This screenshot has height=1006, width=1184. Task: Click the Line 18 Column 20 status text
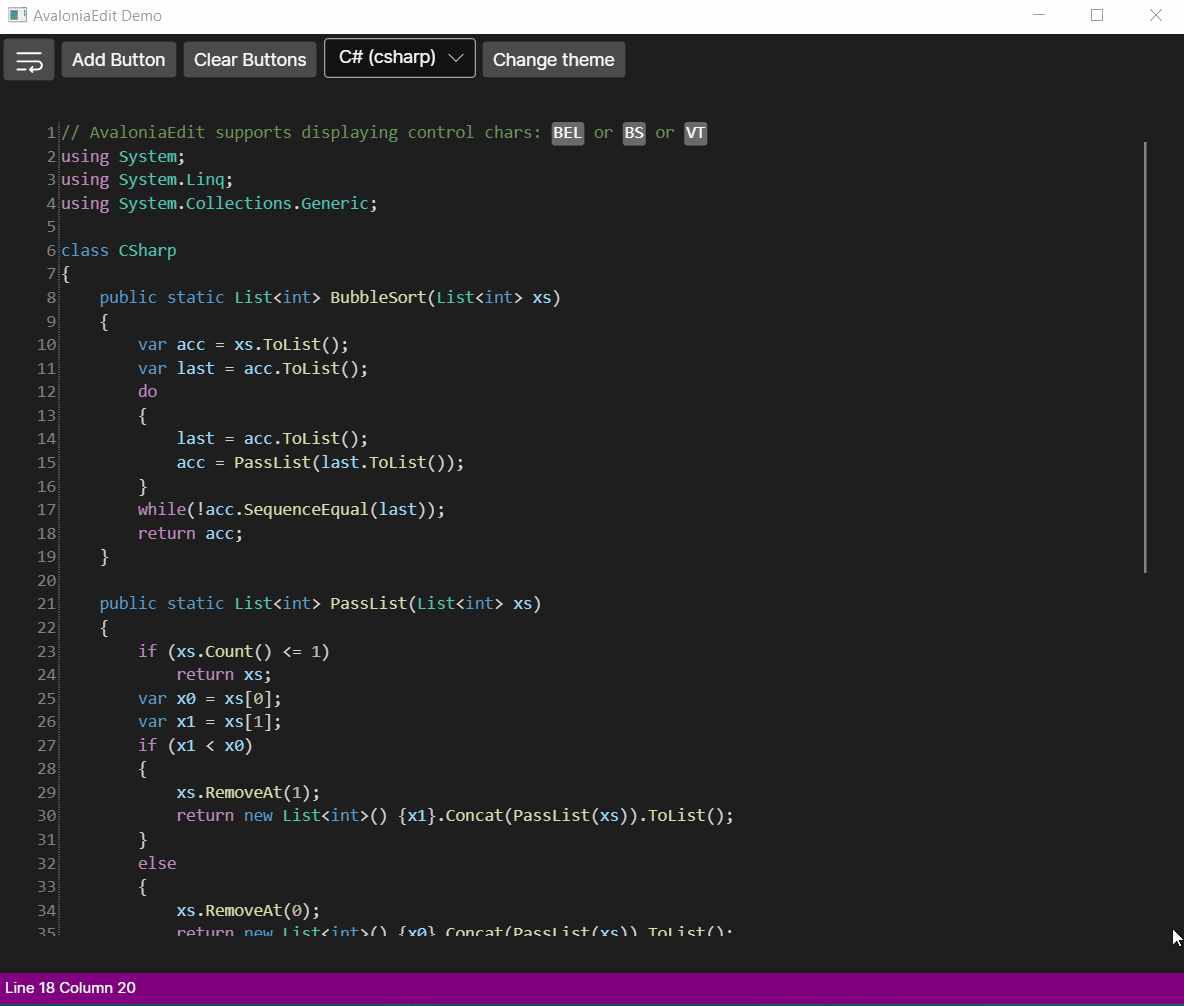point(71,988)
